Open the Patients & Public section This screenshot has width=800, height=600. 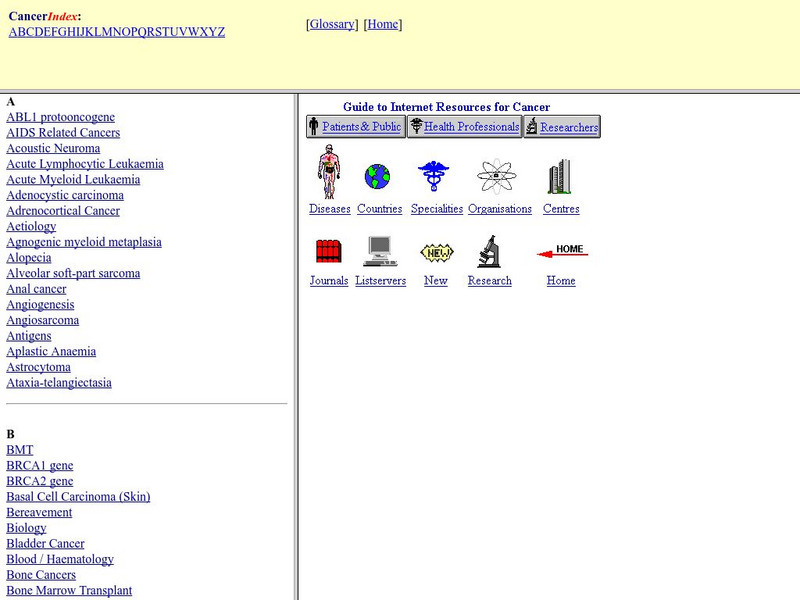[361, 127]
